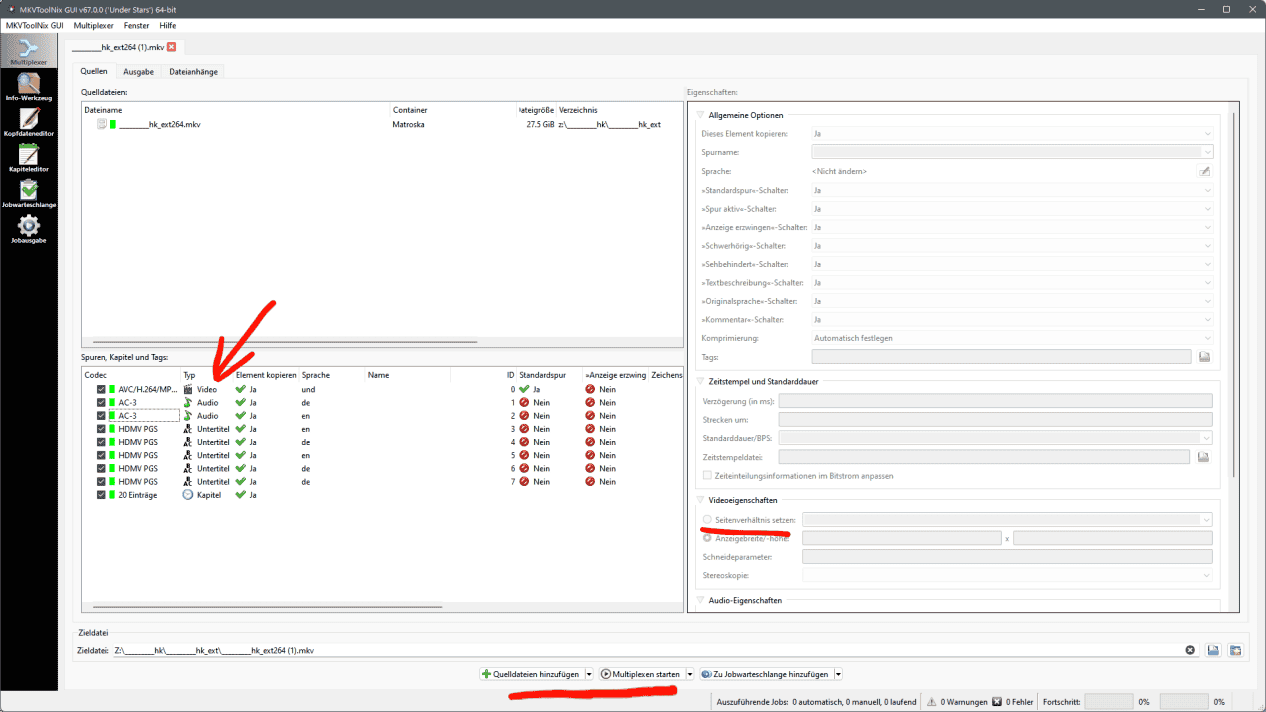Open the Jobausgabe view
1266x712 pixels.
point(28,229)
